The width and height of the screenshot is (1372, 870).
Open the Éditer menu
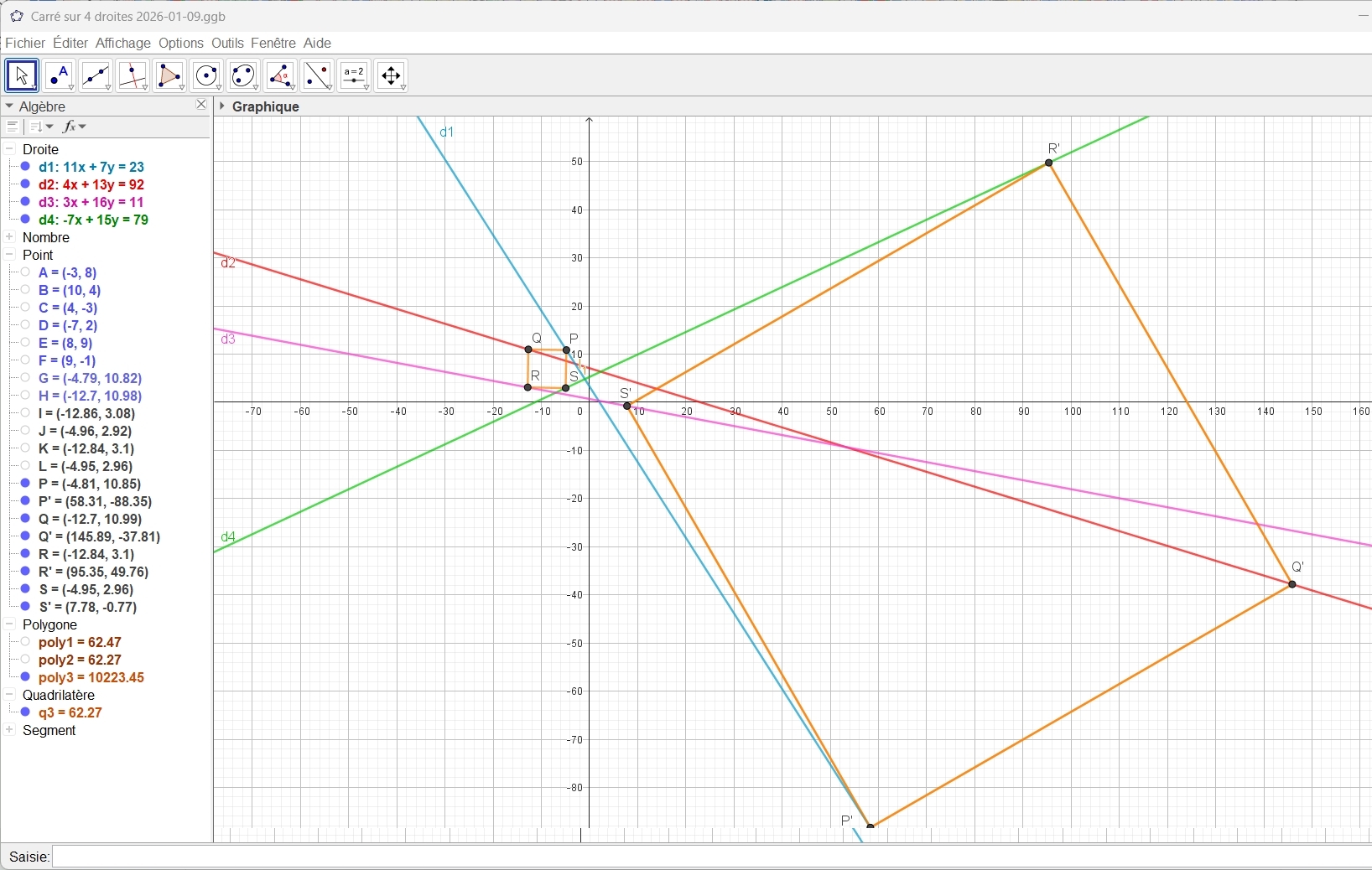coord(70,44)
